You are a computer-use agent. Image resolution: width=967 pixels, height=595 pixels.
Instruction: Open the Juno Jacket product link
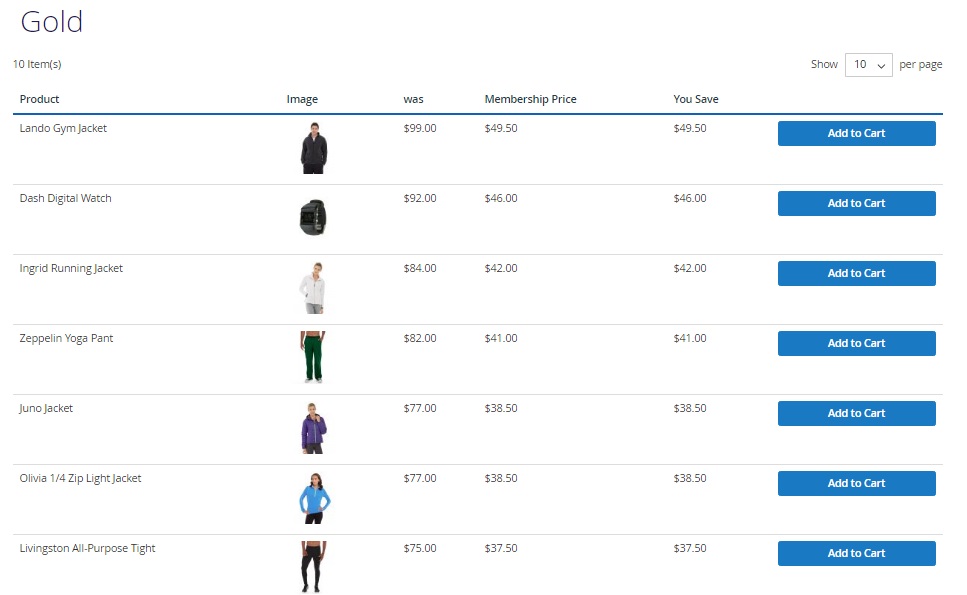(x=46, y=408)
